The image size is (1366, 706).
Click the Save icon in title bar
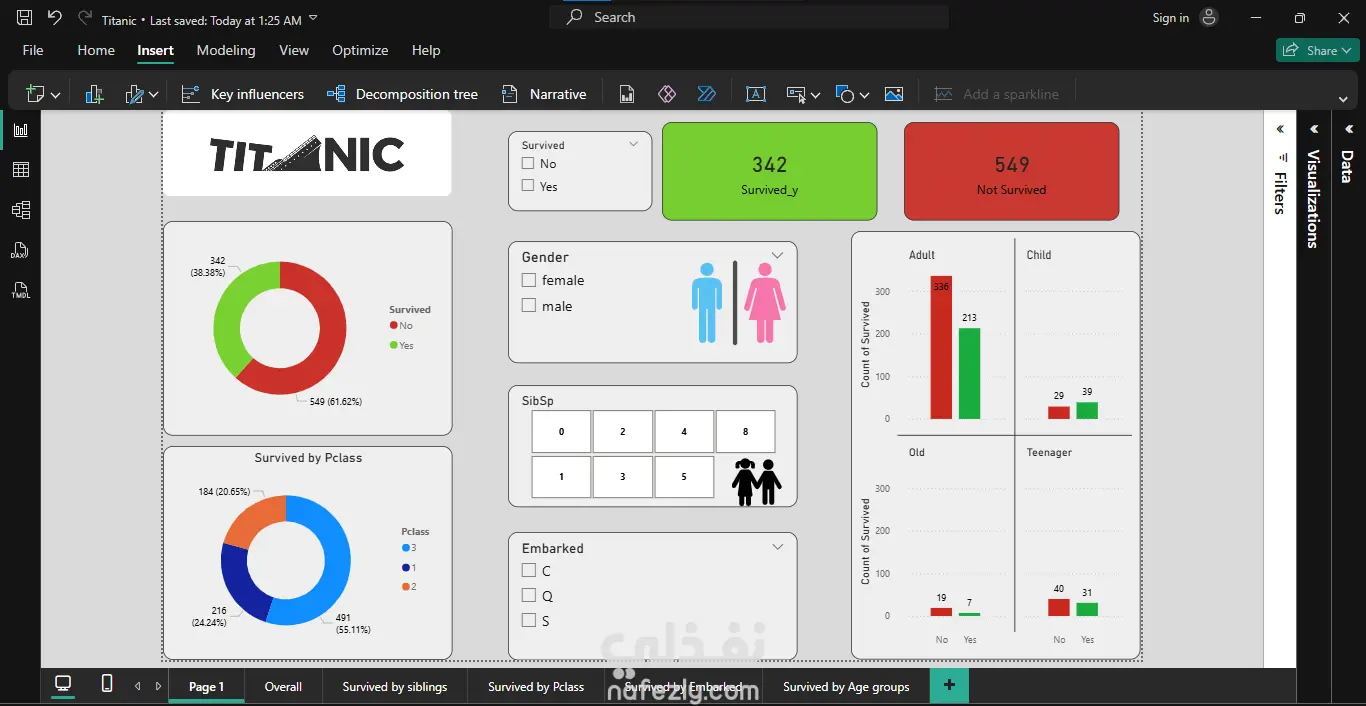click(x=25, y=17)
